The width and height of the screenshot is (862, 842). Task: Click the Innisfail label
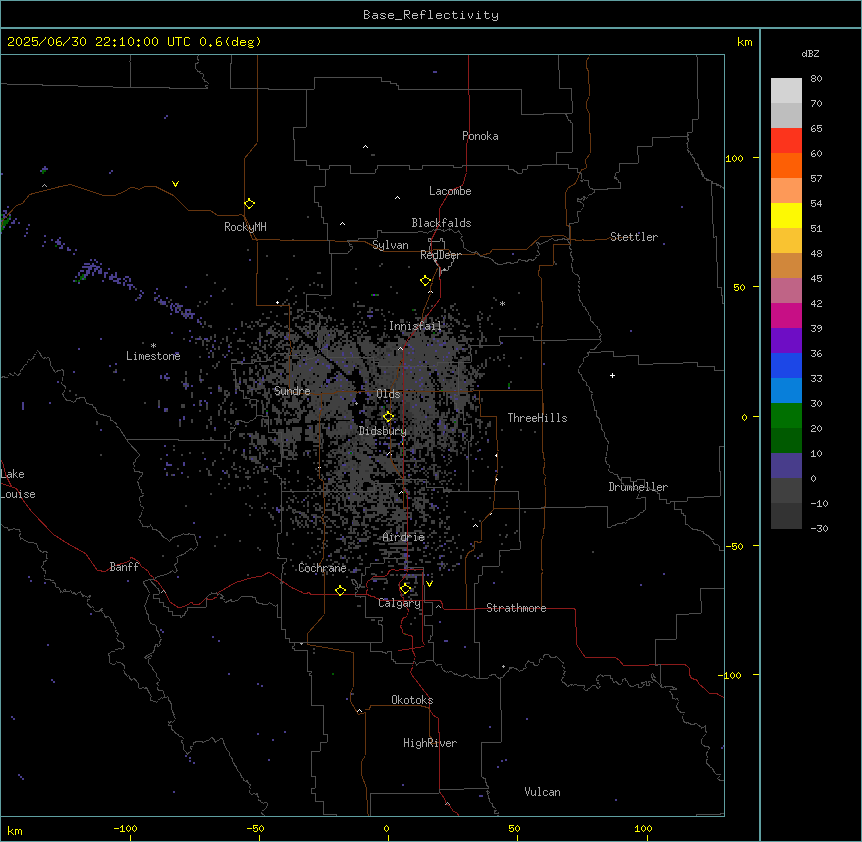click(x=415, y=326)
